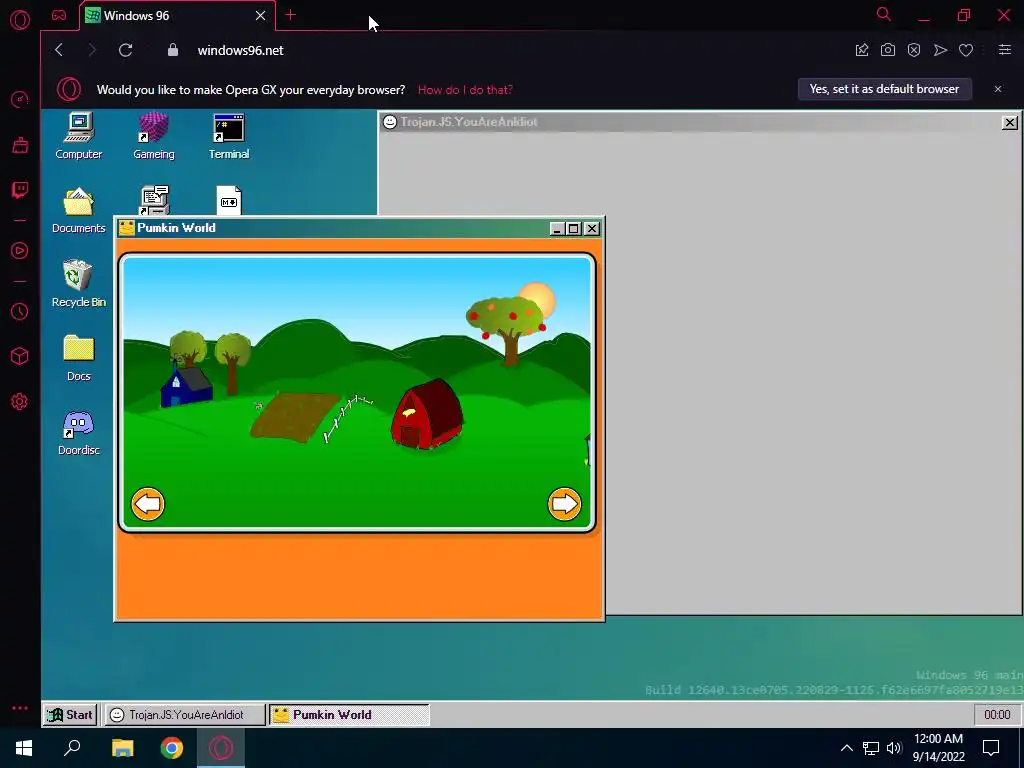Screen dimensions: 1024x768
Task: Open the Opera Flow send icon
Action: (940, 50)
